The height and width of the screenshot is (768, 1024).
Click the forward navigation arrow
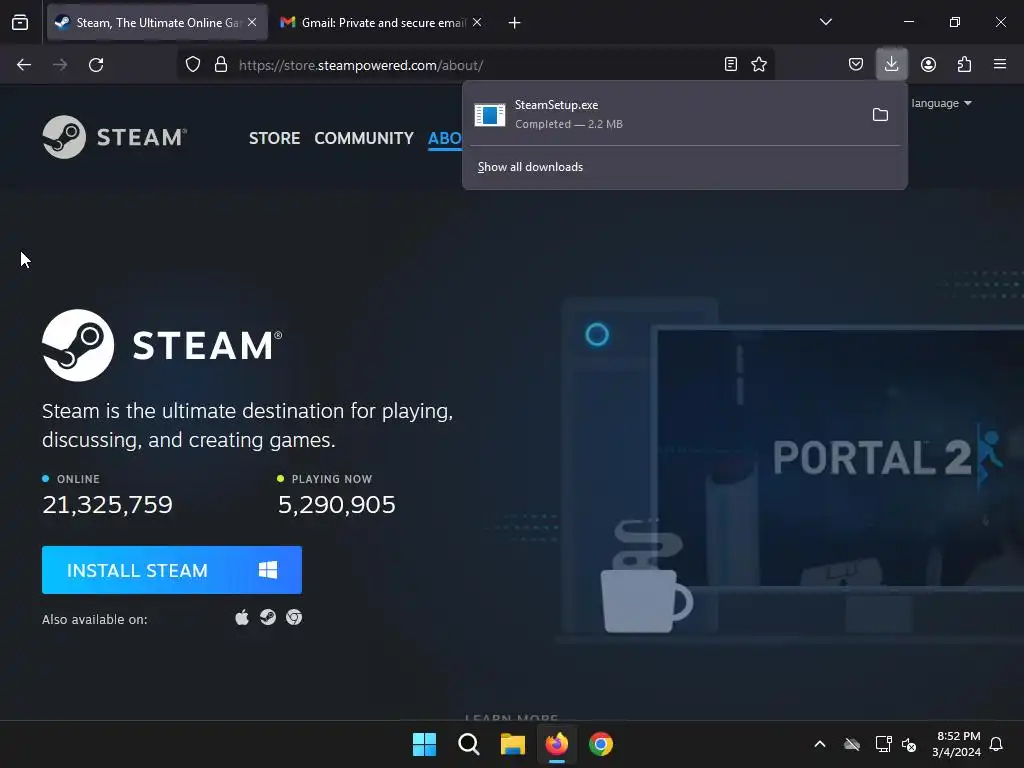click(x=60, y=65)
